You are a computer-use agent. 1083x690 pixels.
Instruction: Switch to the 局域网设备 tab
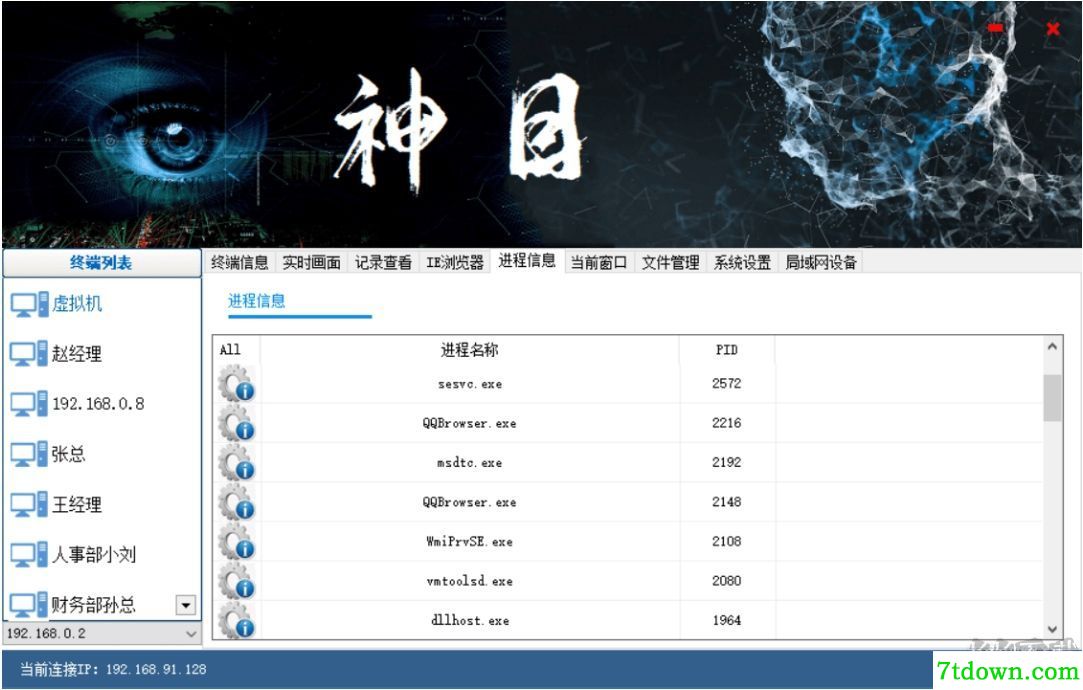(821, 262)
